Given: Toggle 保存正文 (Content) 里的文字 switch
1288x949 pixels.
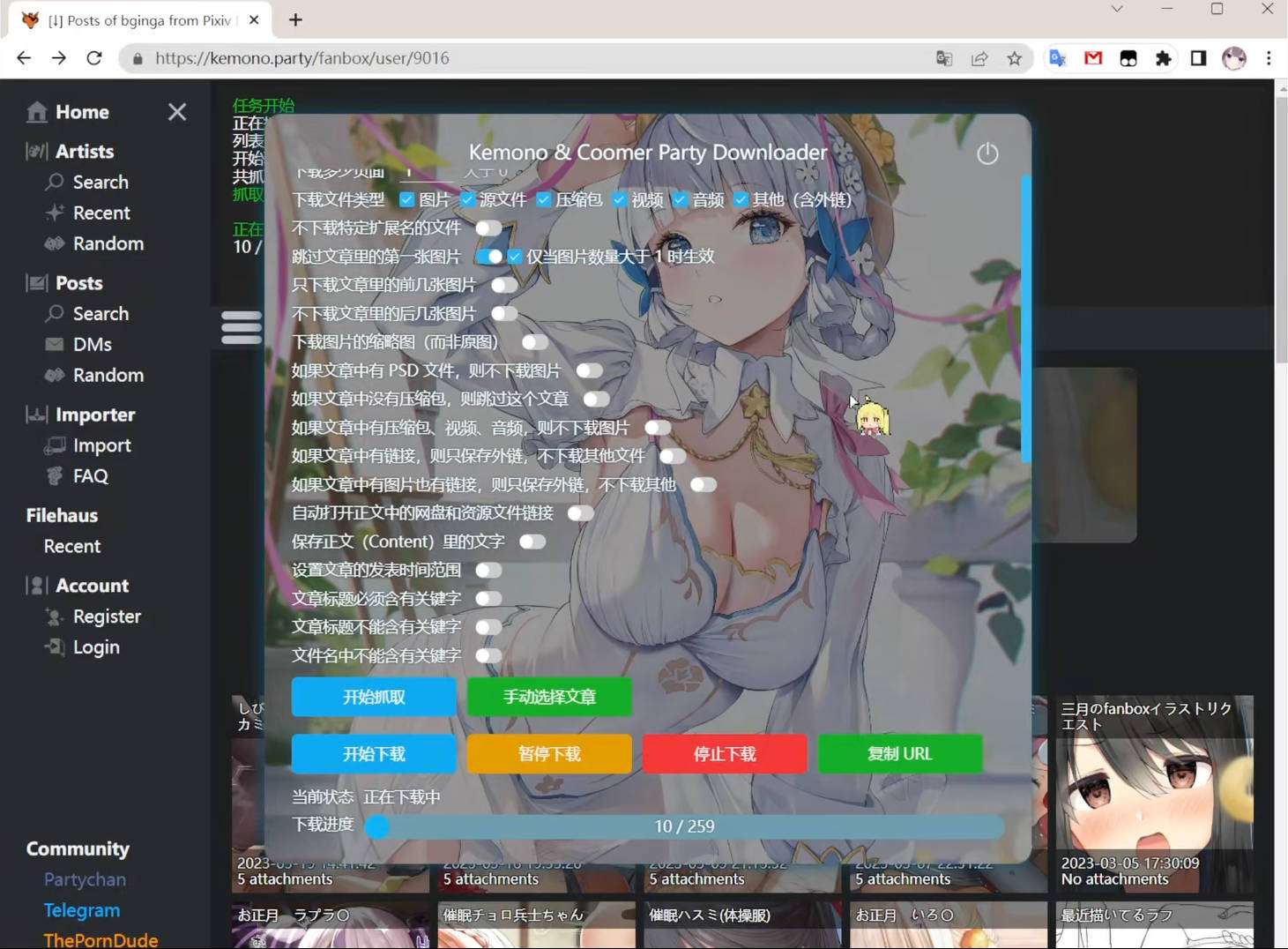Looking at the screenshot, I should 532,542.
